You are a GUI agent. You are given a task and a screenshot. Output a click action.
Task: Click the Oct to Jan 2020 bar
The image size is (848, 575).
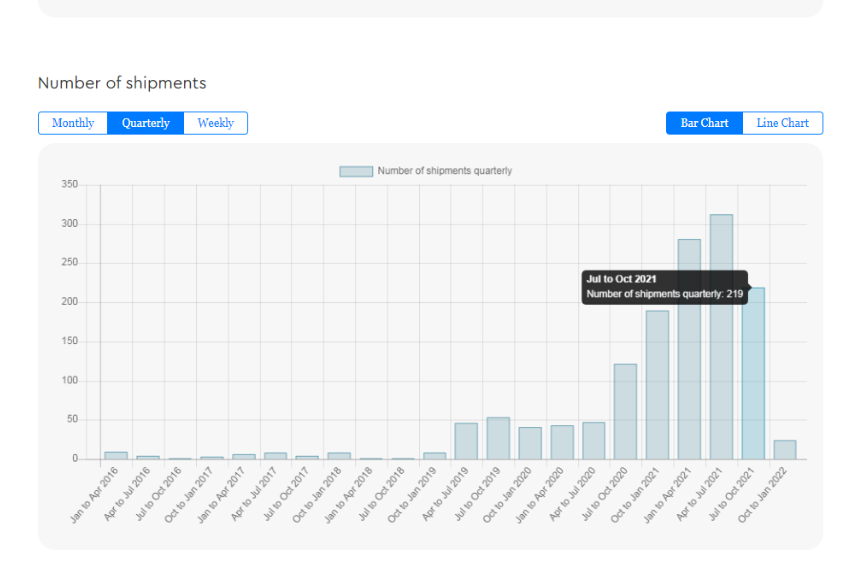point(530,444)
